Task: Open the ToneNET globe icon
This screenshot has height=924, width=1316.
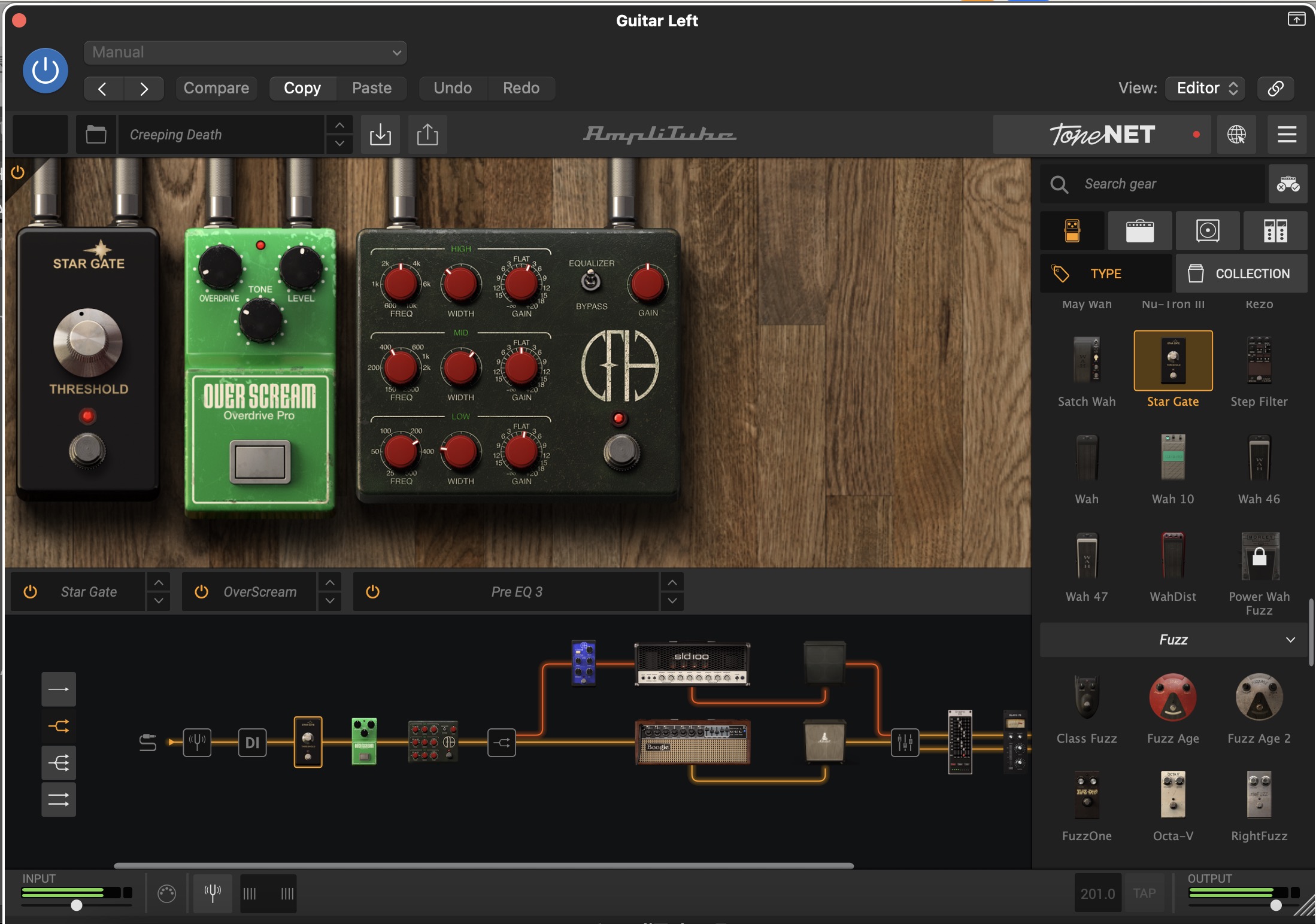Action: point(1236,135)
